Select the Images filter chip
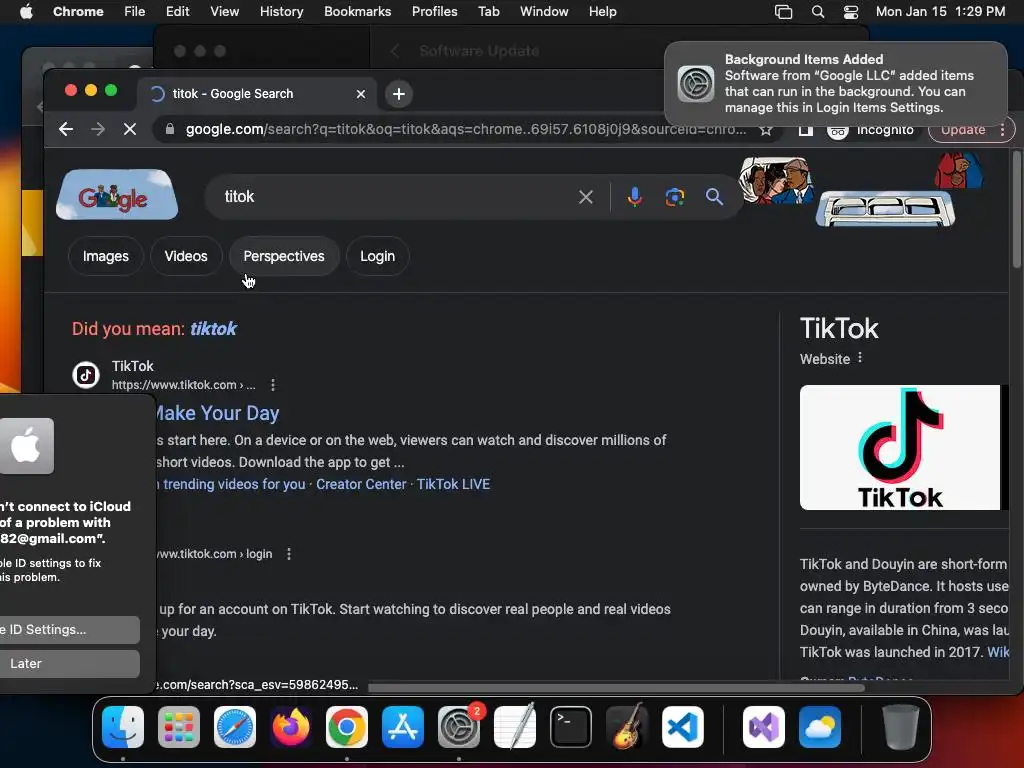This screenshot has width=1024, height=768. [x=106, y=256]
